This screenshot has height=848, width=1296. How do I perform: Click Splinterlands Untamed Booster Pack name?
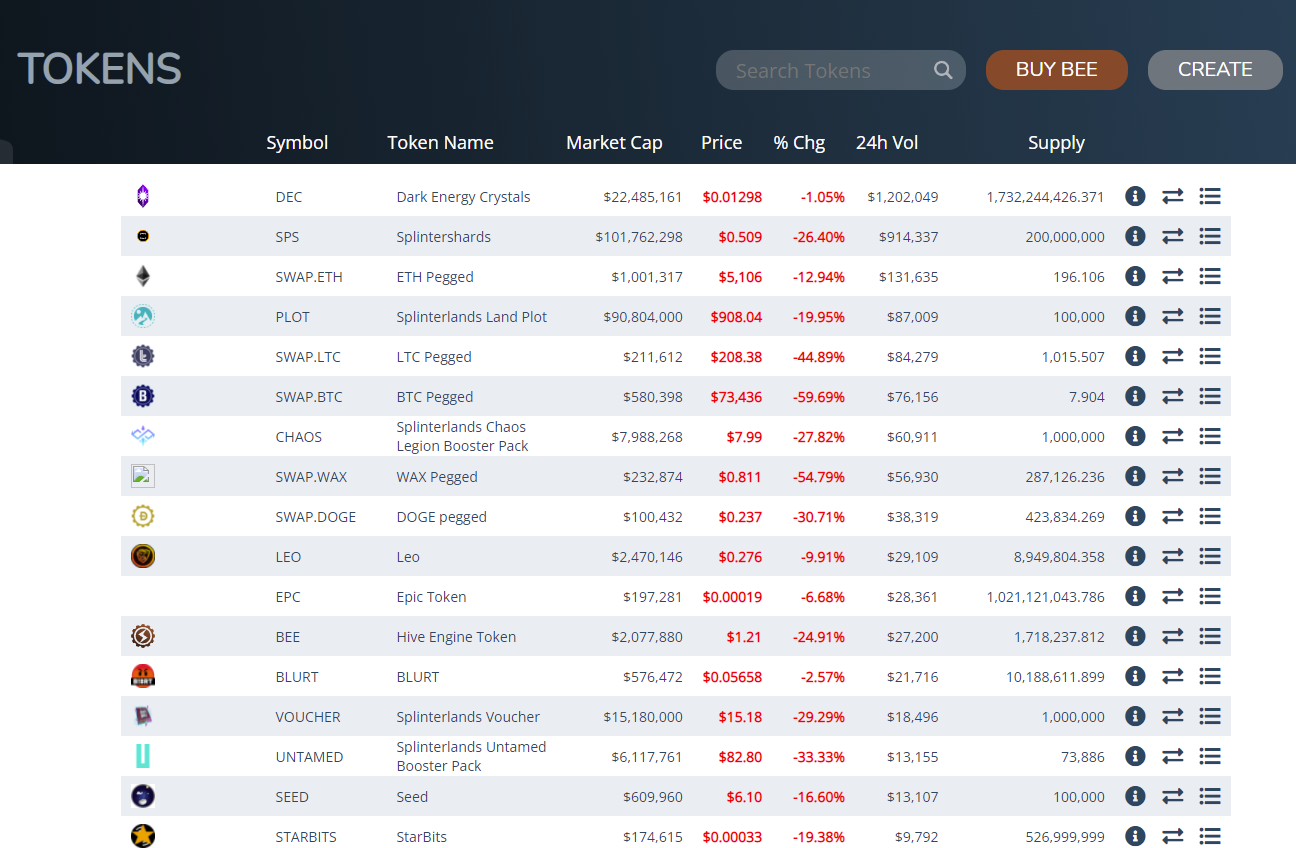click(x=471, y=756)
